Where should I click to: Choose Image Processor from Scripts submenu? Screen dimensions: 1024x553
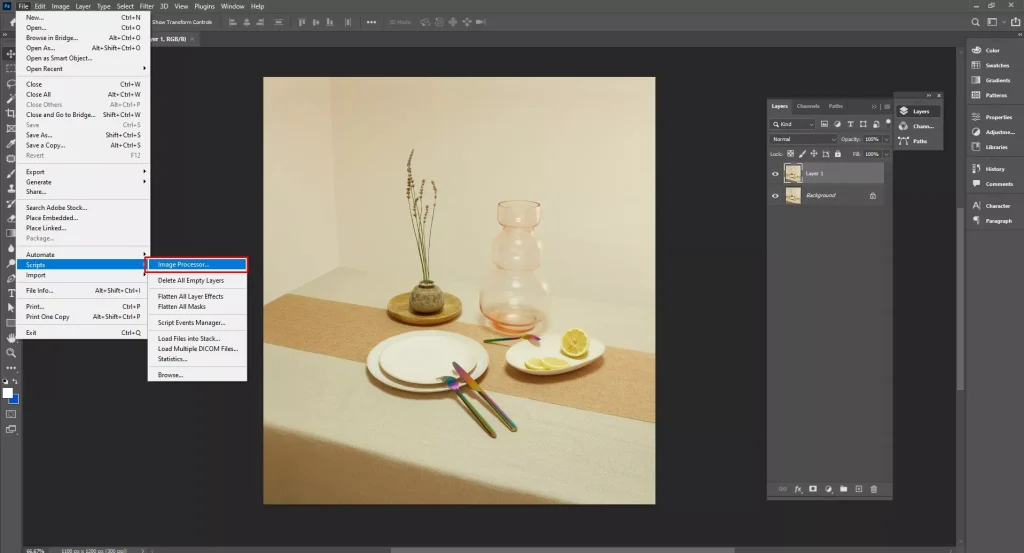tap(197, 264)
